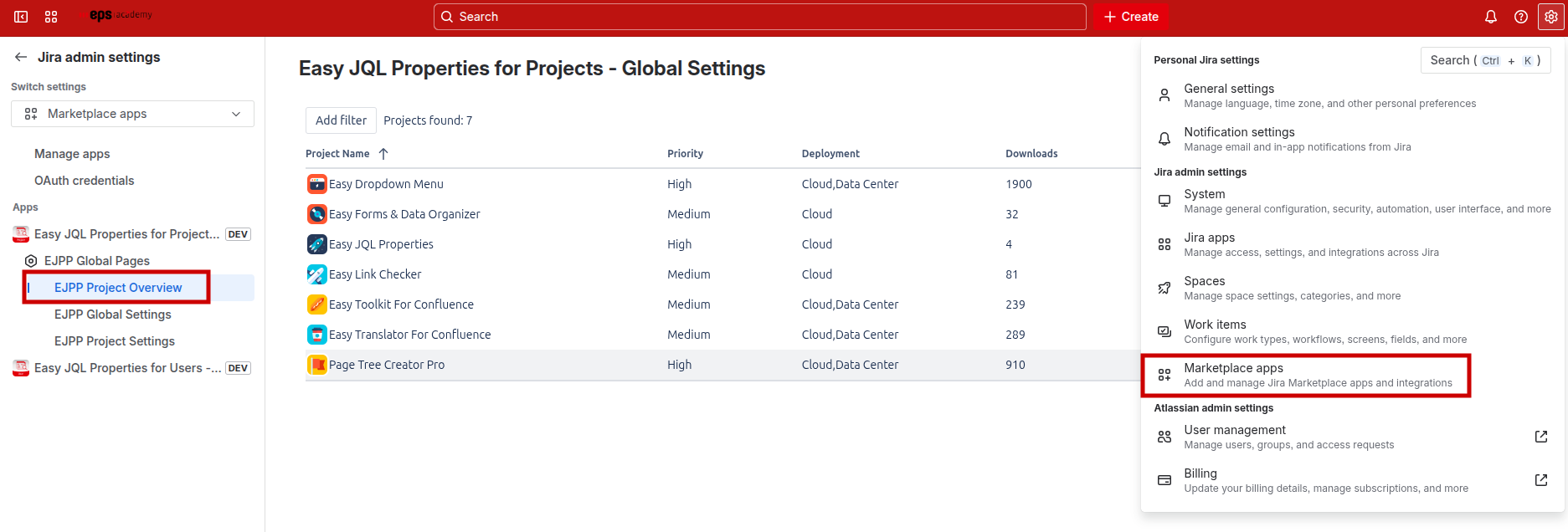Click the EJPP Global Pages tree row
Viewport: 1568px width, 532px height.
[132, 261]
